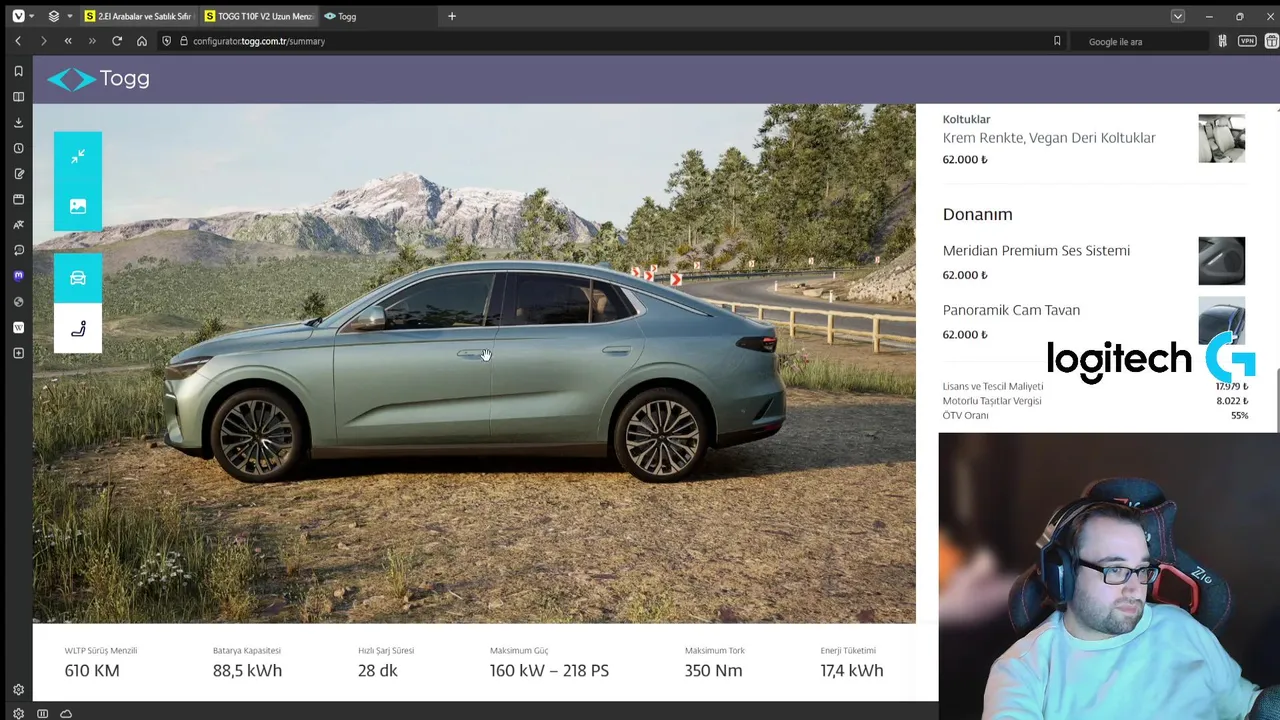Add a new web panel

[18, 353]
